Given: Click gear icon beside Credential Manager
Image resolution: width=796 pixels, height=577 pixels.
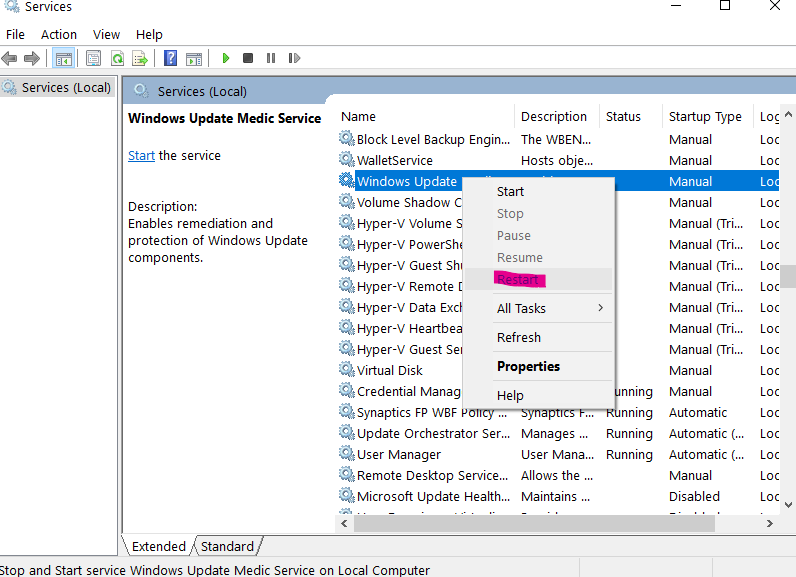Looking at the screenshot, I should pyautogui.click(x=347, y=390).
